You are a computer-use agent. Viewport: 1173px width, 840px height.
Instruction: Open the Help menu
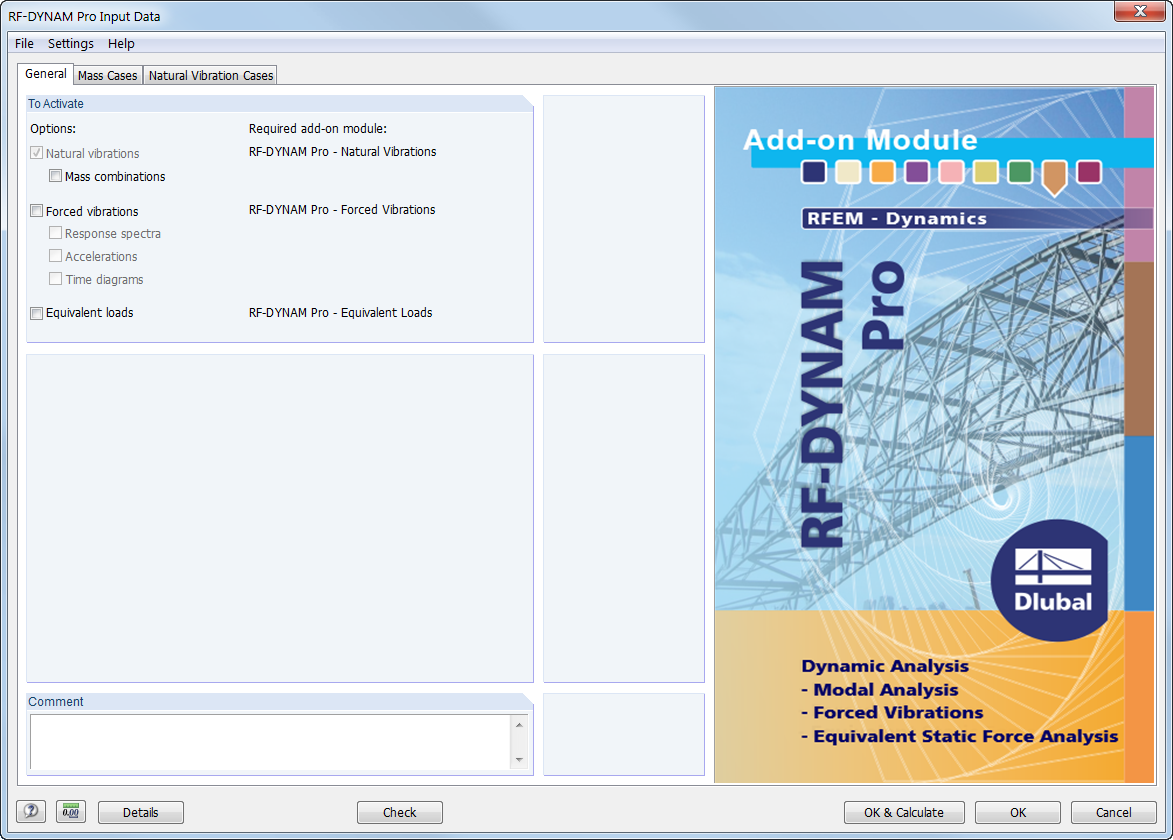[120, 43]
